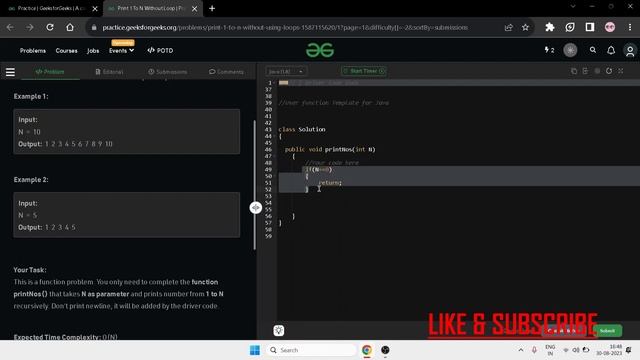Viewport: 640px width, 360px height.
Task: Click the Example 1 heading
Action: pos(31,96)
